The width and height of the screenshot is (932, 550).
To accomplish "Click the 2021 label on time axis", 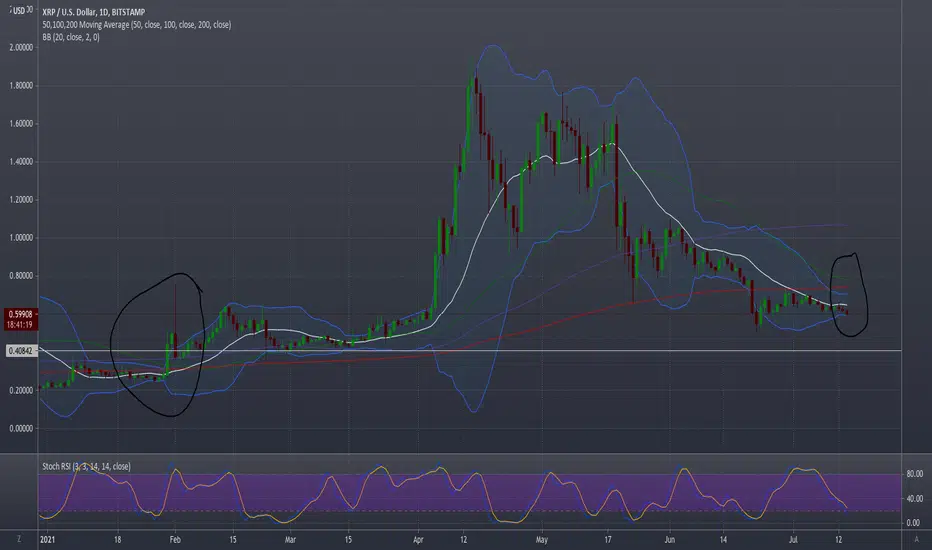I will click(x=47, y=539).
